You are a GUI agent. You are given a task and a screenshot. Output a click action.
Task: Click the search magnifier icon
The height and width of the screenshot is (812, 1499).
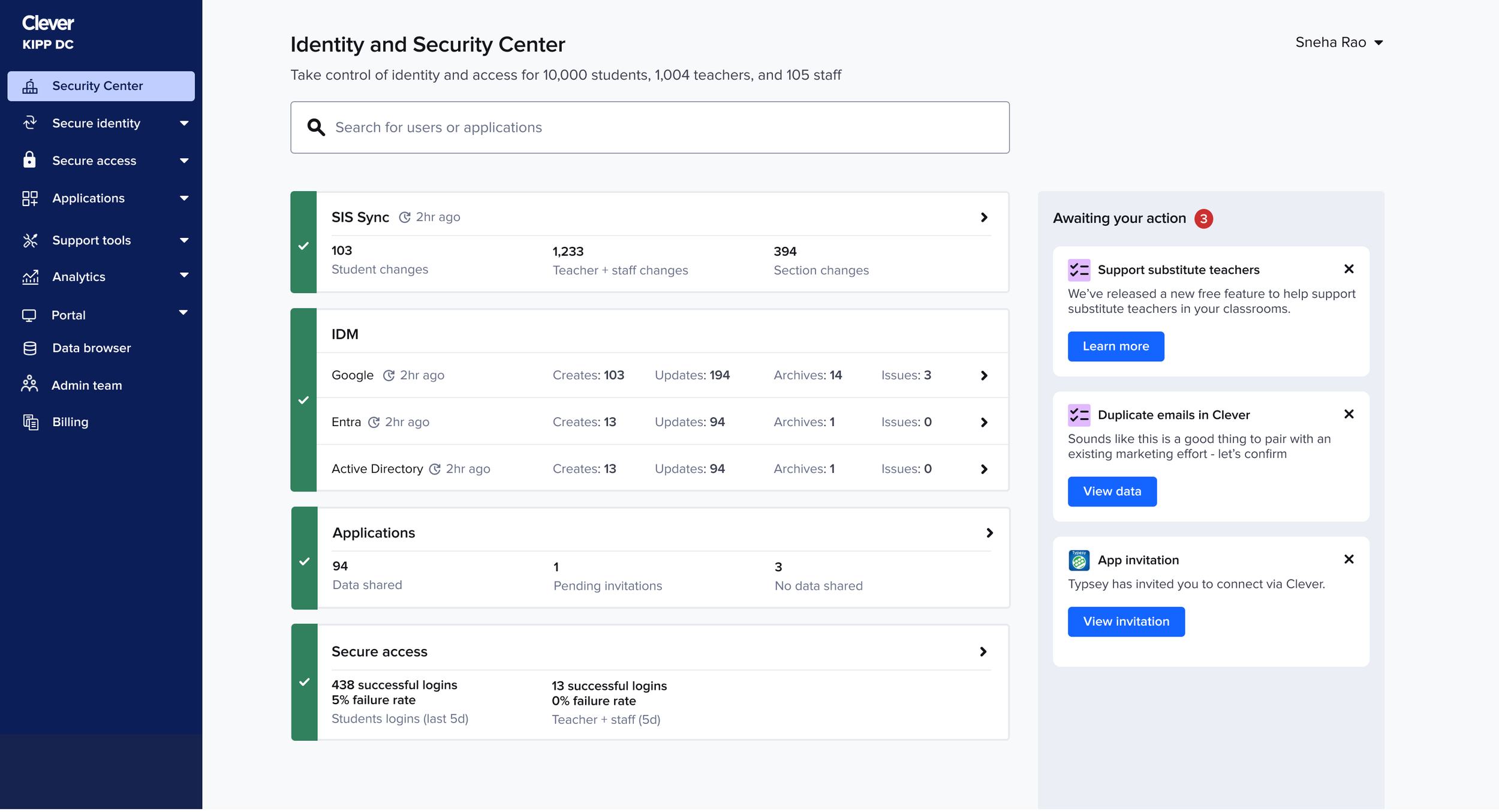316,127
